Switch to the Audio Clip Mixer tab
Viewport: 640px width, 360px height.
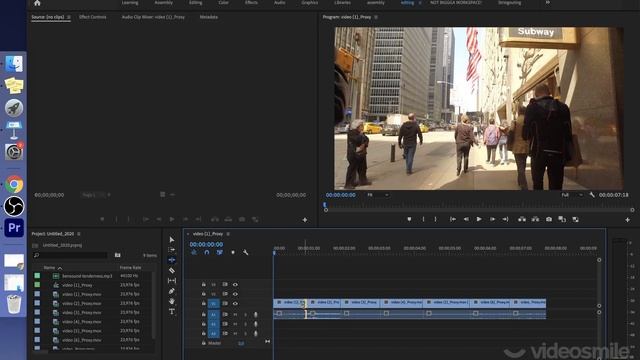153,17
